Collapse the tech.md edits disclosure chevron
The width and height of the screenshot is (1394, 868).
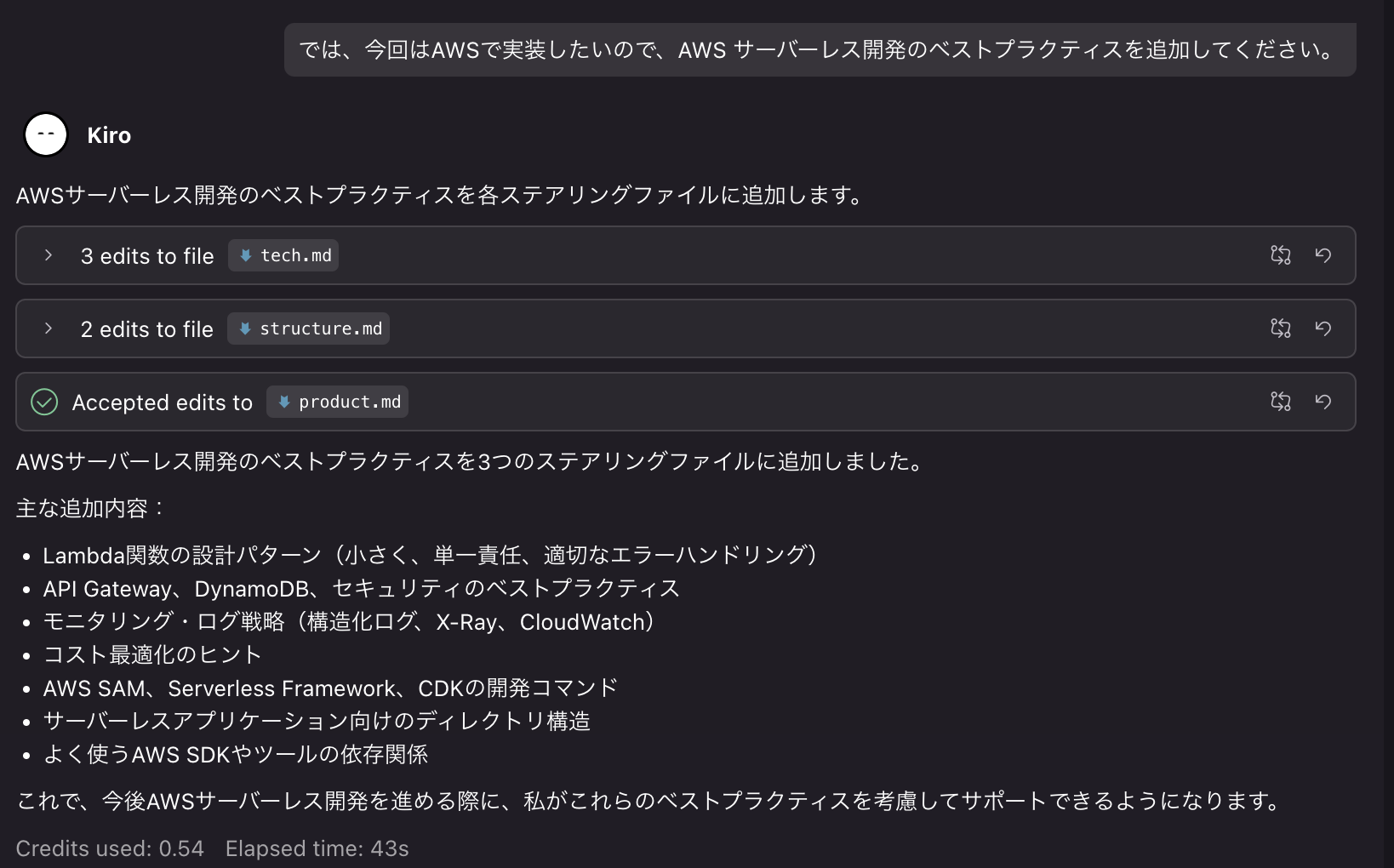(x=48, y=255)
